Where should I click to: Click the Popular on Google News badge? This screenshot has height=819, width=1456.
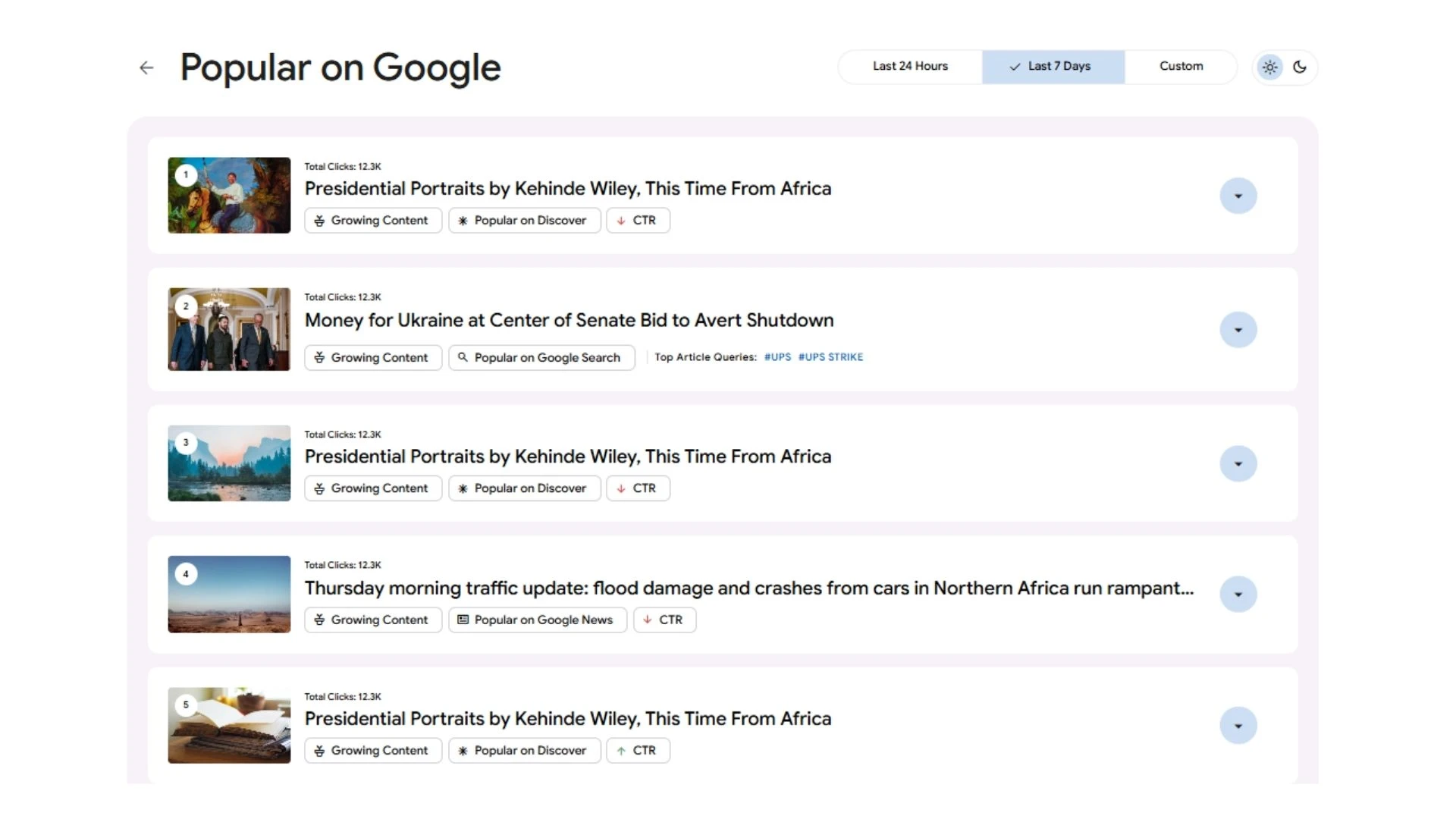tap(537, 620)
